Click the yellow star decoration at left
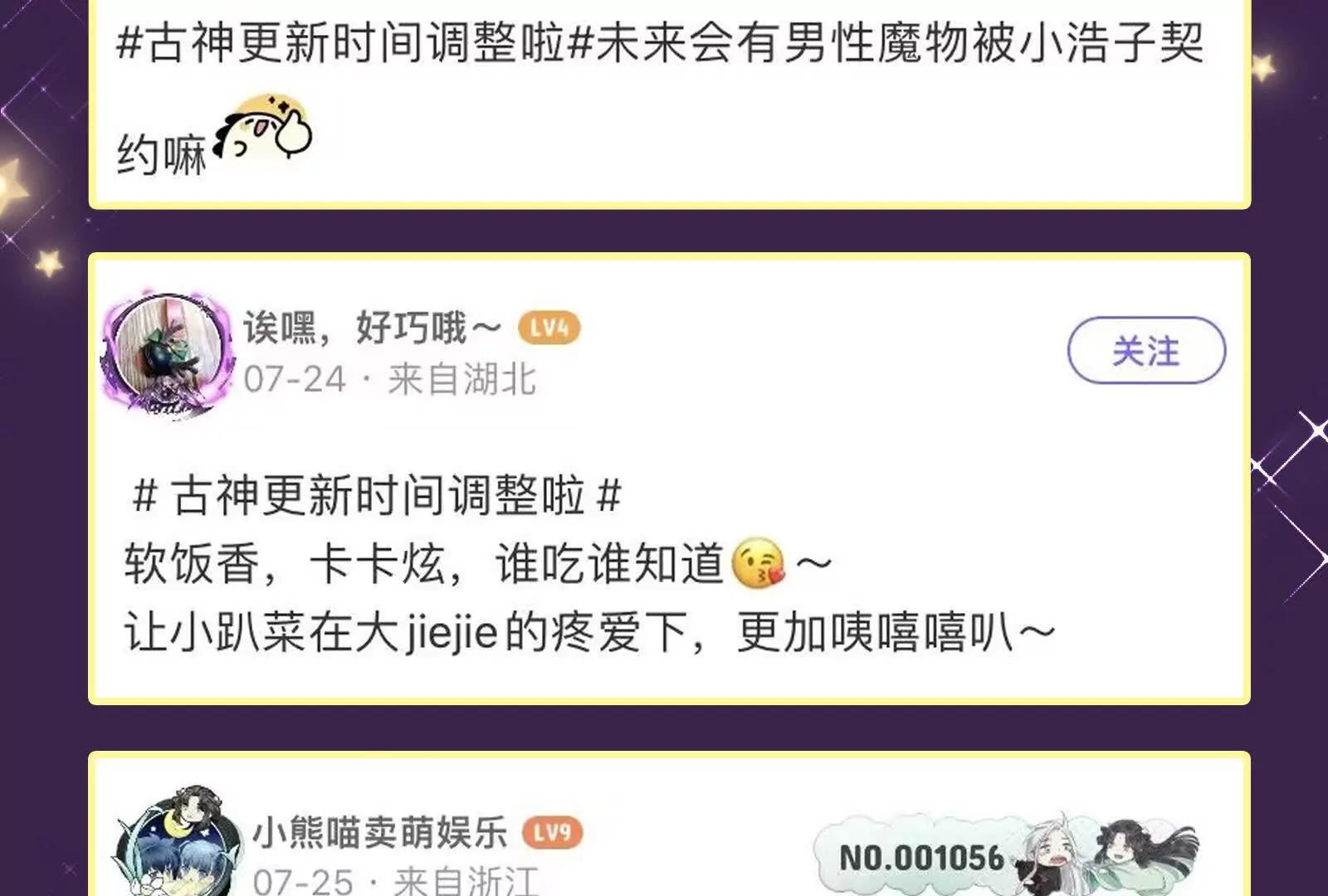Viewport: 1328px width, 896px height. pos(49,262)
